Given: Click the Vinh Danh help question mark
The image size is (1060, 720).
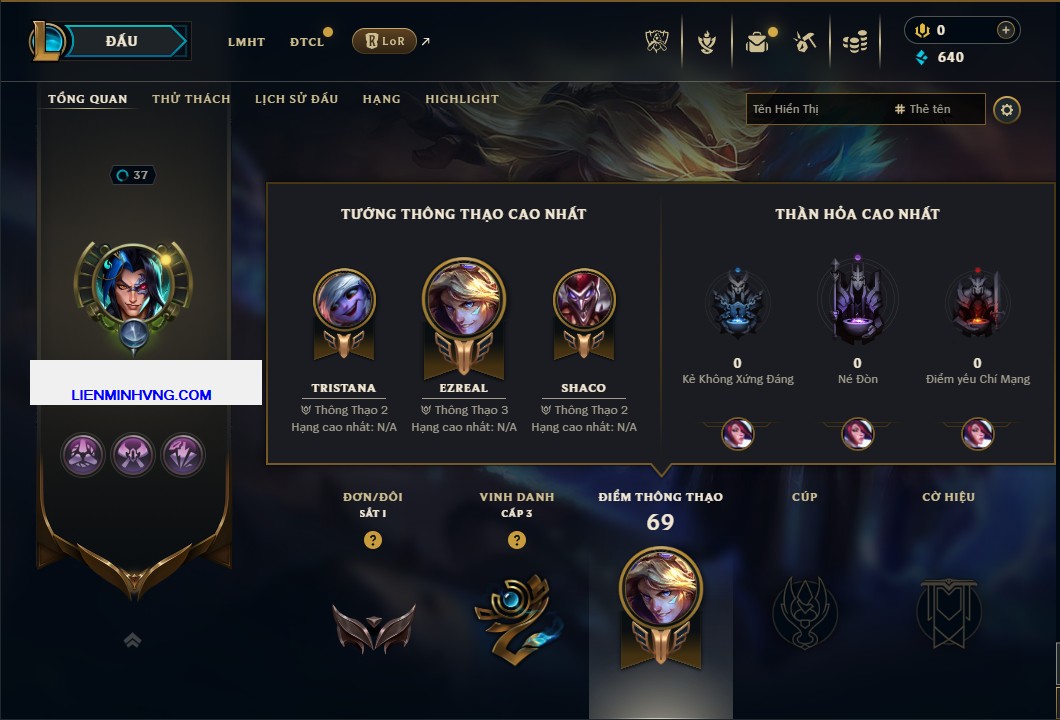Looking at the screenshot, I should tap(516, 539).
